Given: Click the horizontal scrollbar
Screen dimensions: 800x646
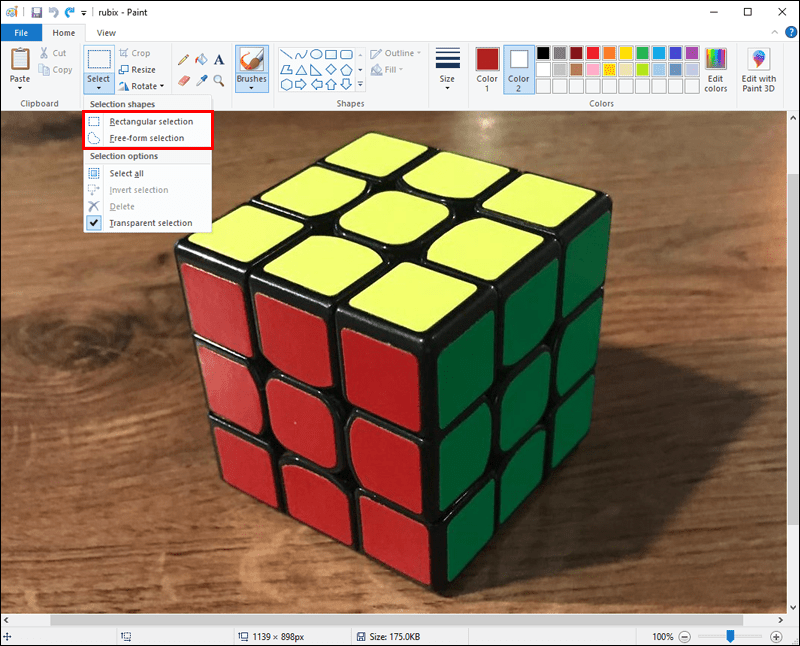Looking at the screenshot, I should pyautogui.click(x=395, y=620).
